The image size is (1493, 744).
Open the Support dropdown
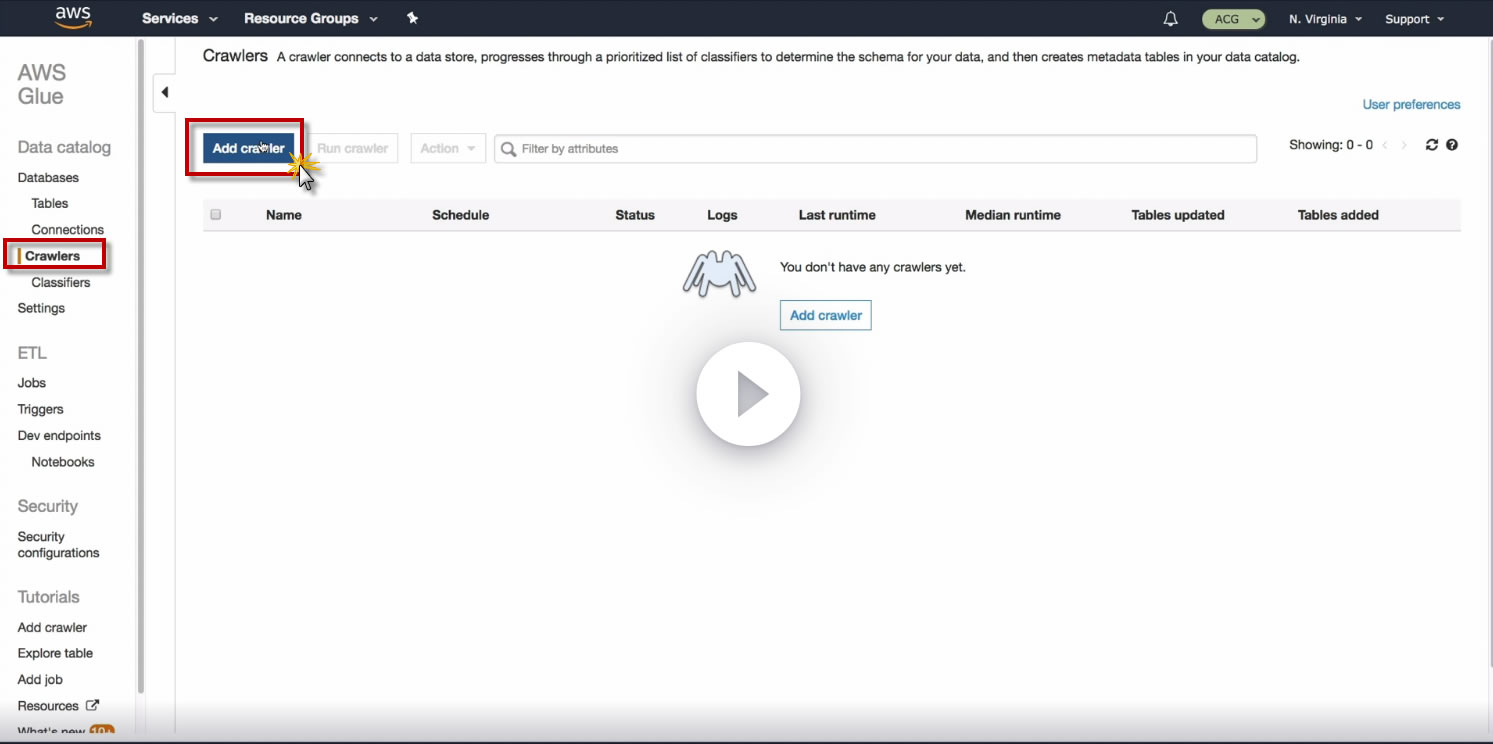pyautogui.click(x=1414, y=19)
